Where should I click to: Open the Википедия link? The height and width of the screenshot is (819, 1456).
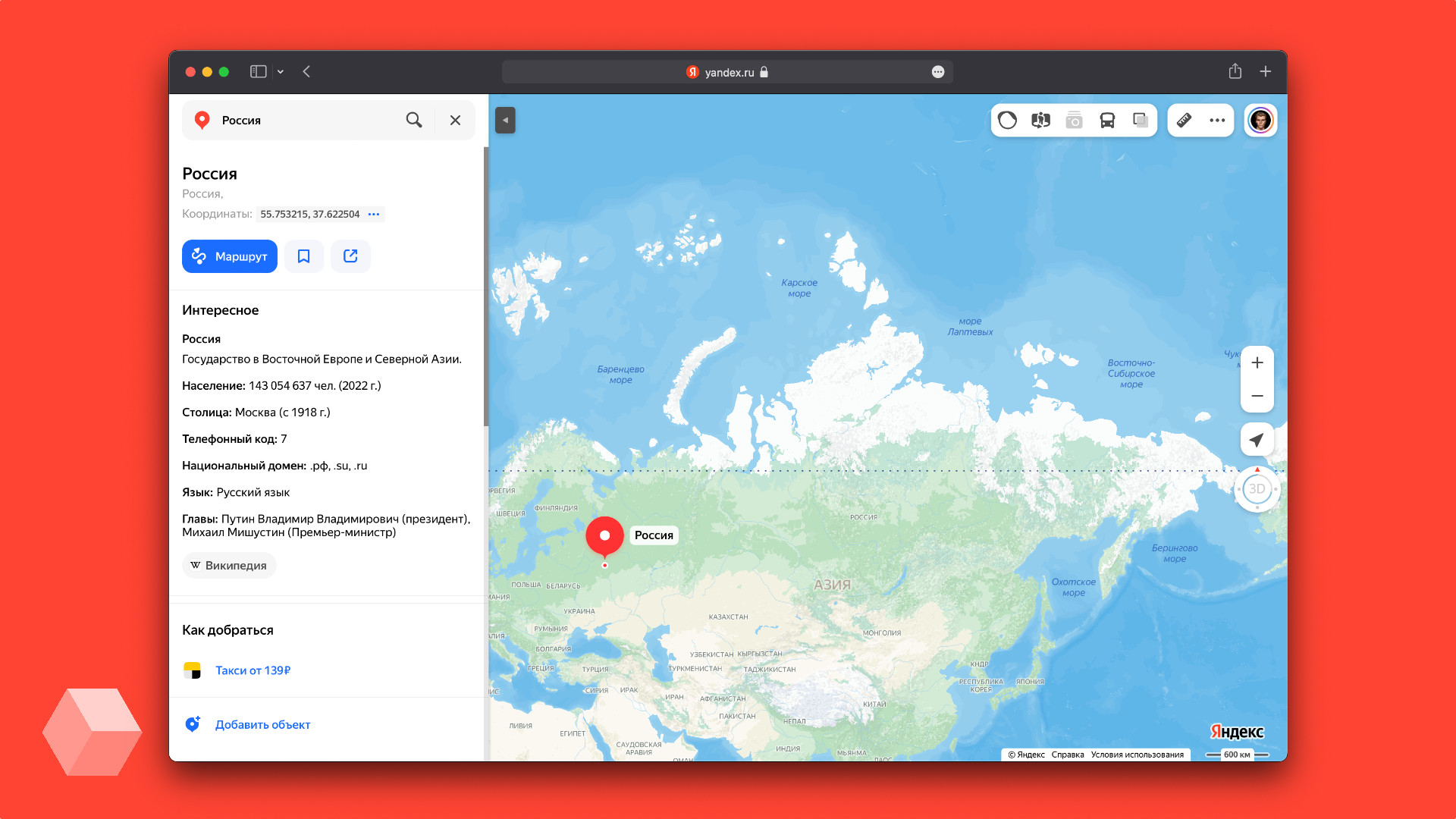[229, 566]
